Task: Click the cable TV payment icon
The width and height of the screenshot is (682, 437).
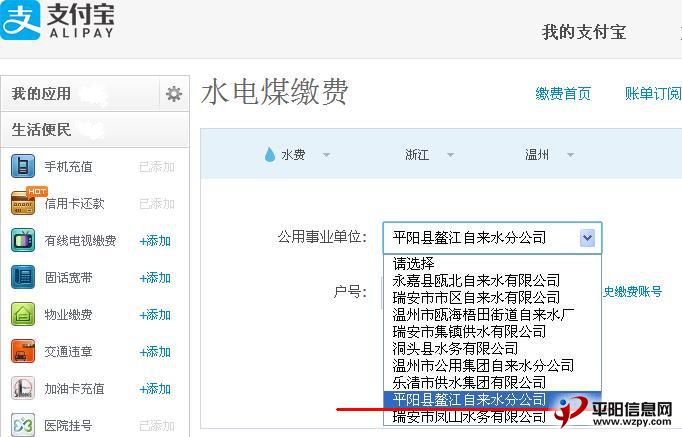Action: point(23,240)
